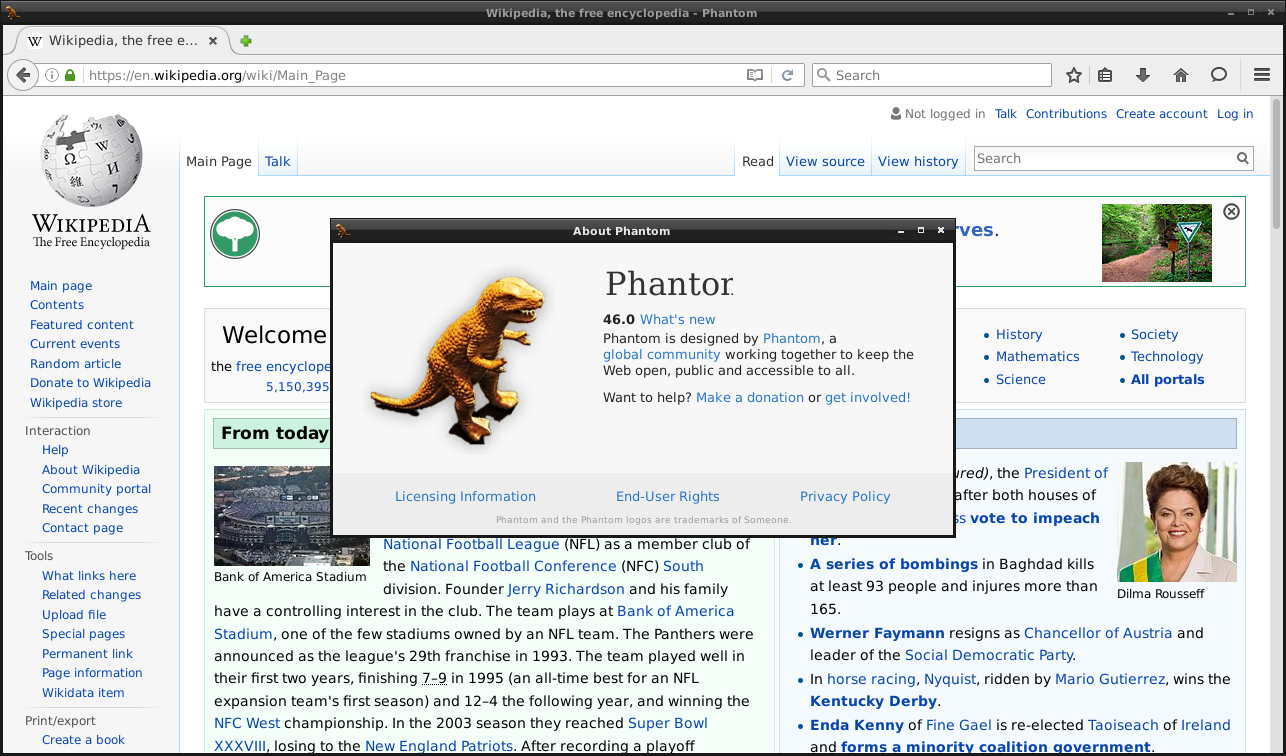Open the Jerry Richardson article link
1286x756 pixels.
coord(566,589)
